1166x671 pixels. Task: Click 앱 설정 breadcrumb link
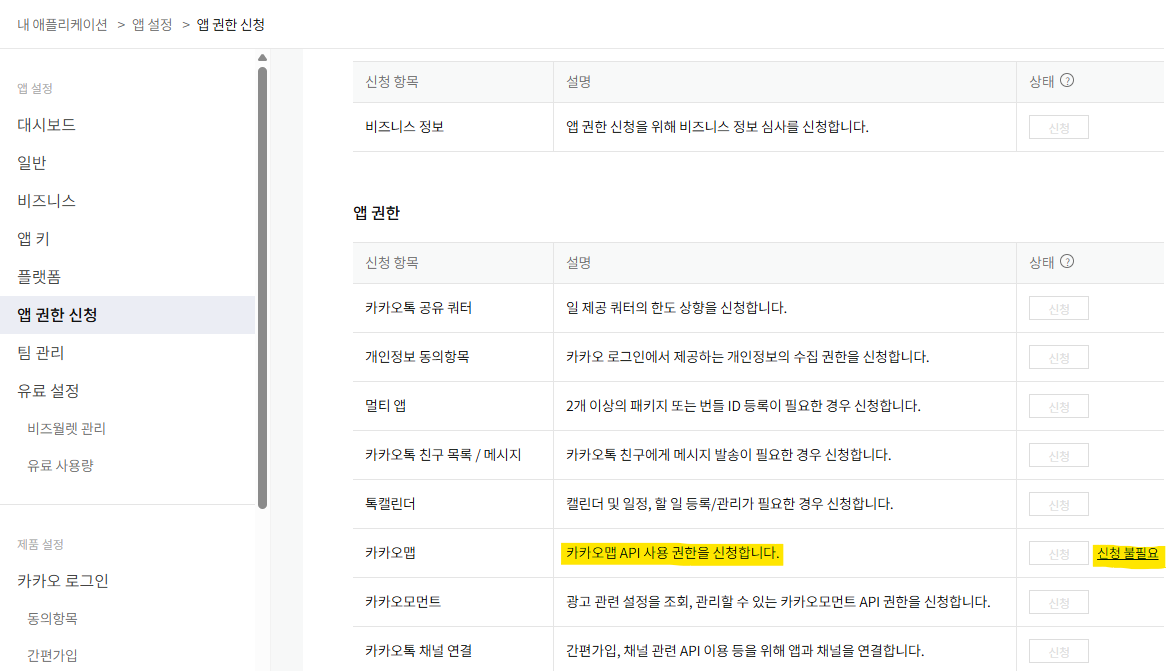pos(152,24)
